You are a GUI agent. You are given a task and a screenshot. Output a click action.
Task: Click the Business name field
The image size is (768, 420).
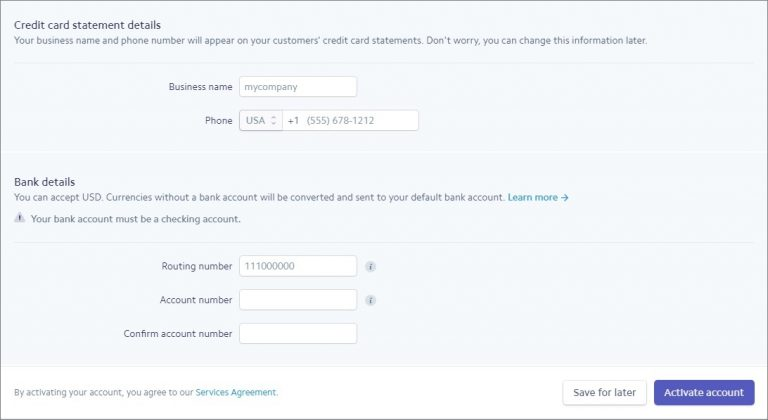coord(298,87)
